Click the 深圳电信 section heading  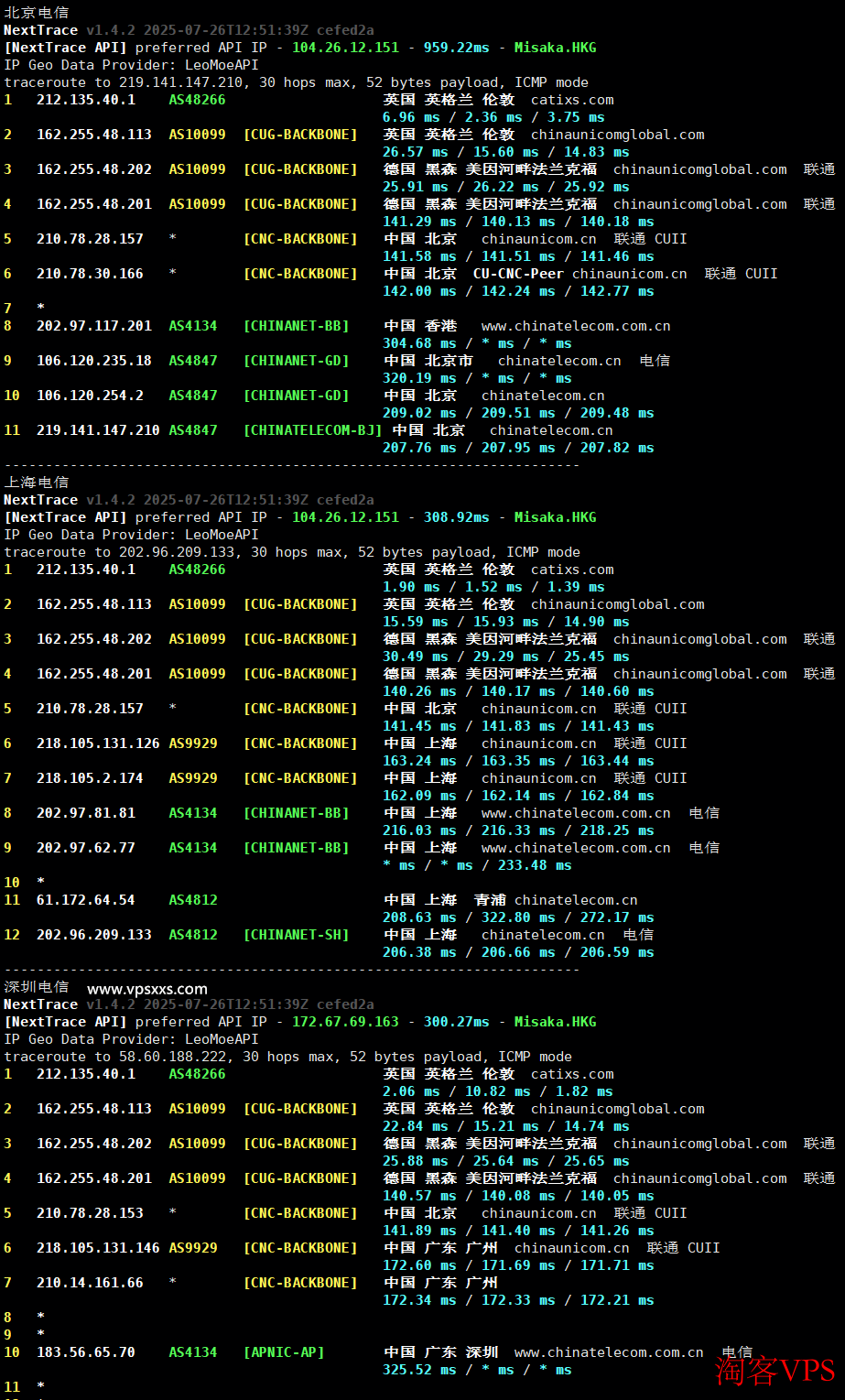point(37,987)
